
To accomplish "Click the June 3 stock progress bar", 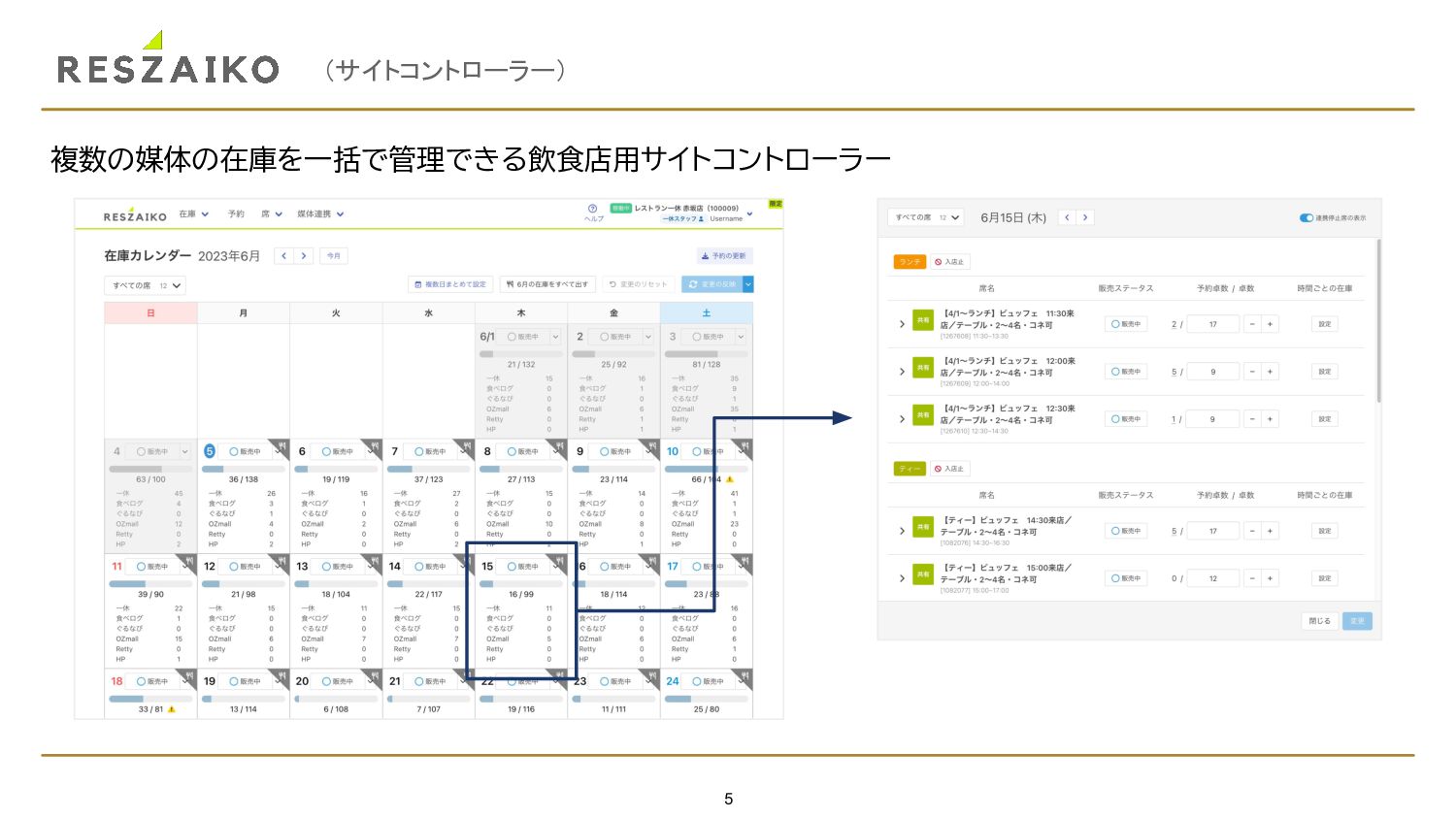I will click(706, 354).
